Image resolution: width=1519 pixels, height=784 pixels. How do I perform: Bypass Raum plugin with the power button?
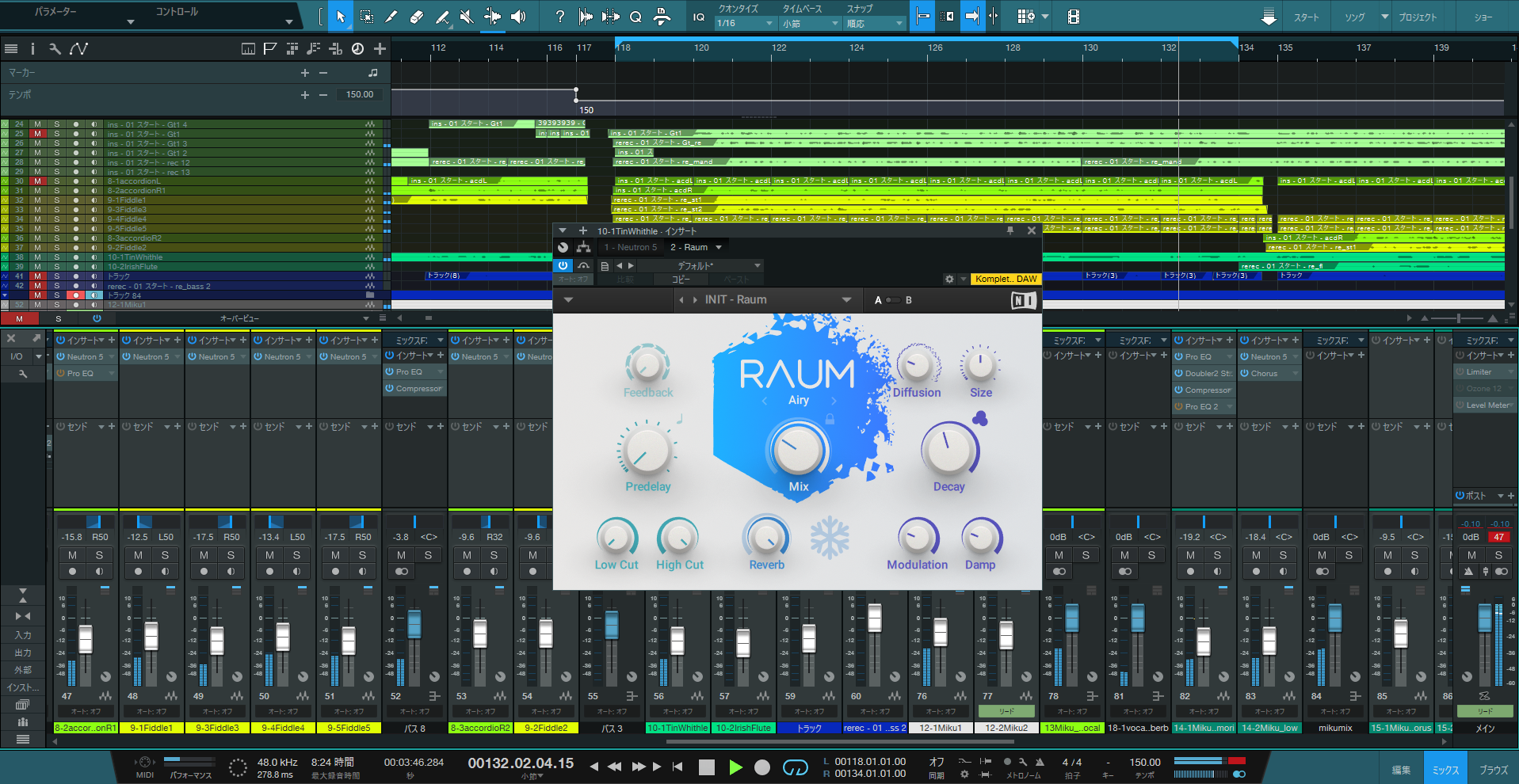[x=563, y=266]
